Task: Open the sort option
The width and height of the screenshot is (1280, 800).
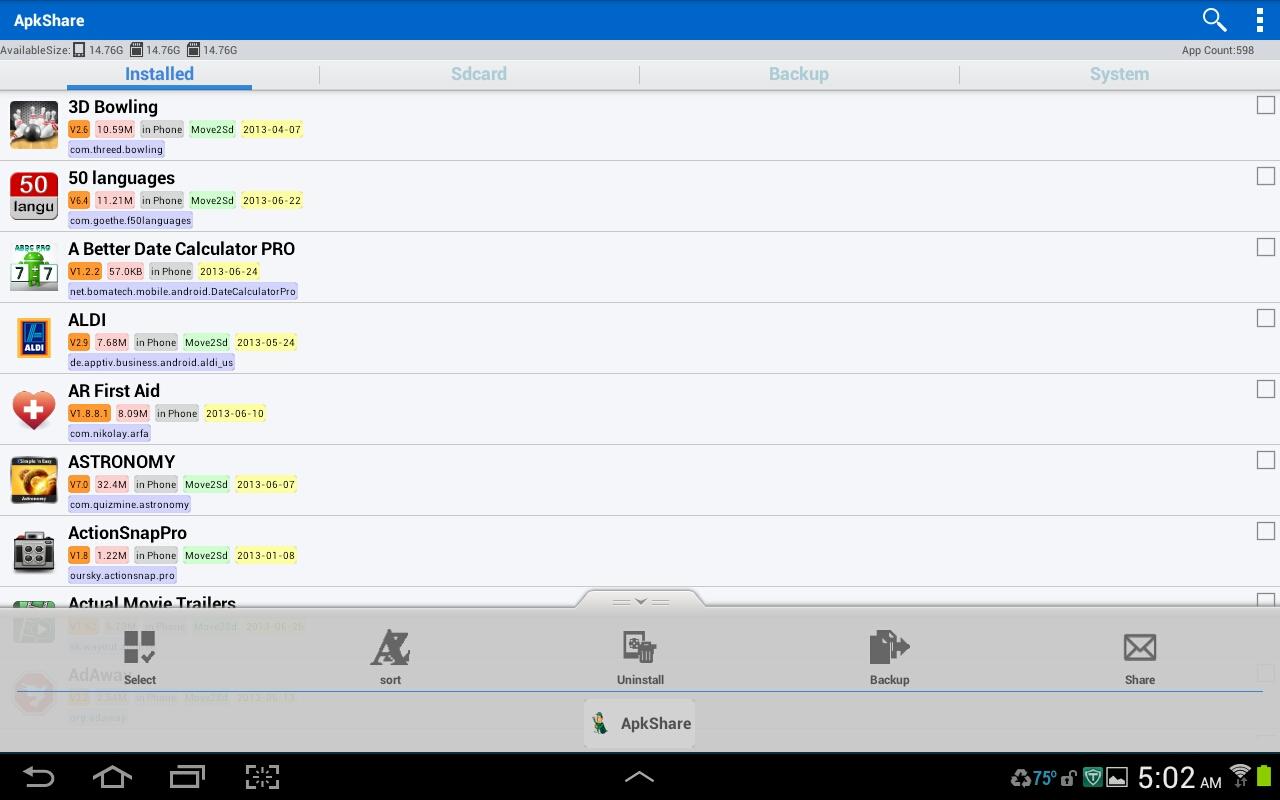Action: (x=390, y=657)
